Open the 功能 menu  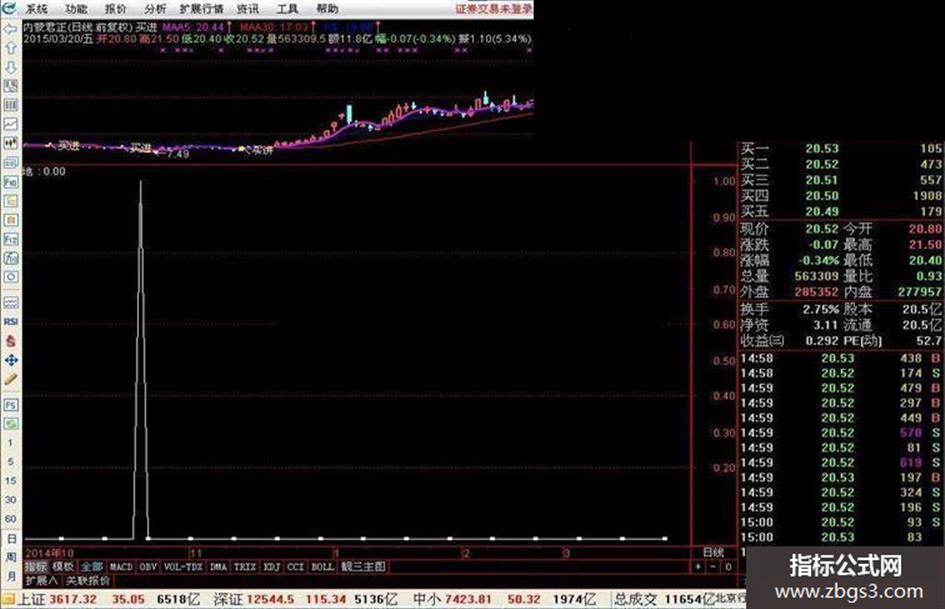tap(76, 8)
